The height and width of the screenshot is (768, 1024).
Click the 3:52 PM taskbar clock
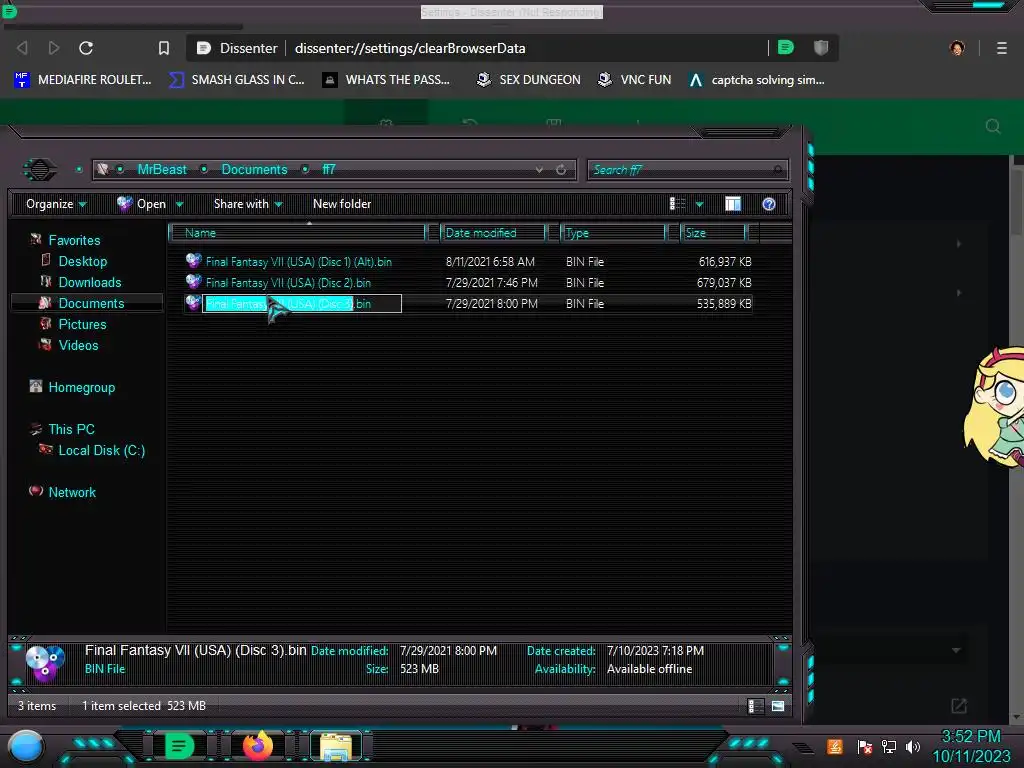coord(971,737)
